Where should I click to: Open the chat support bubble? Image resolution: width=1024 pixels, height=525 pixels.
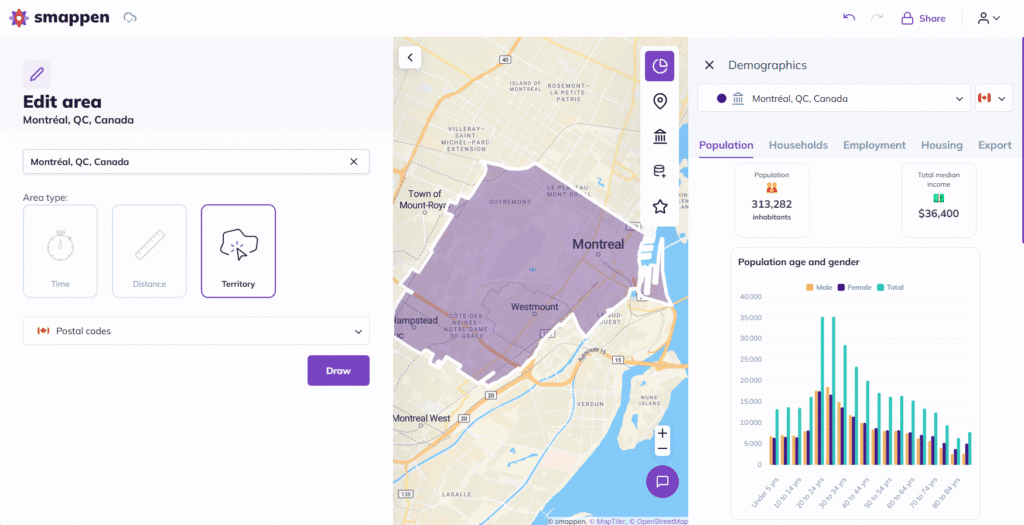(662, 481)
